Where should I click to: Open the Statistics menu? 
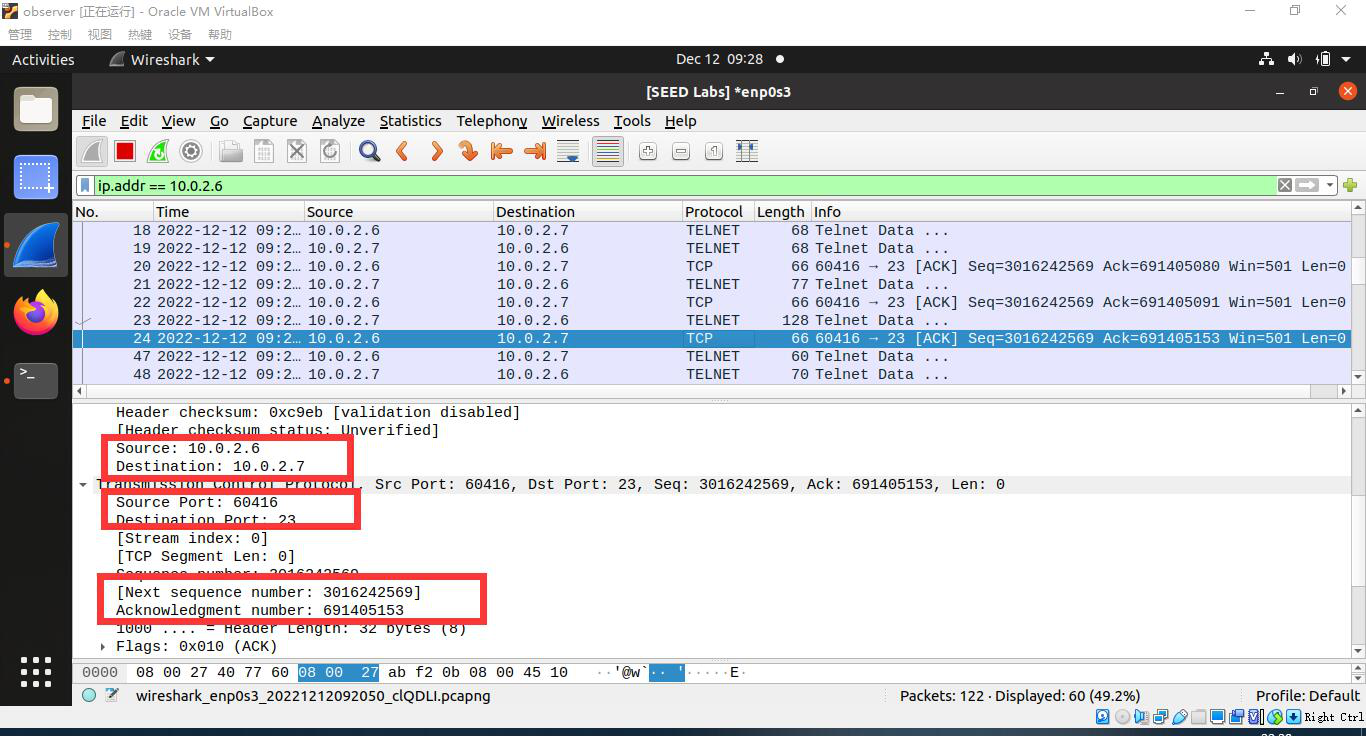(410, 121)
